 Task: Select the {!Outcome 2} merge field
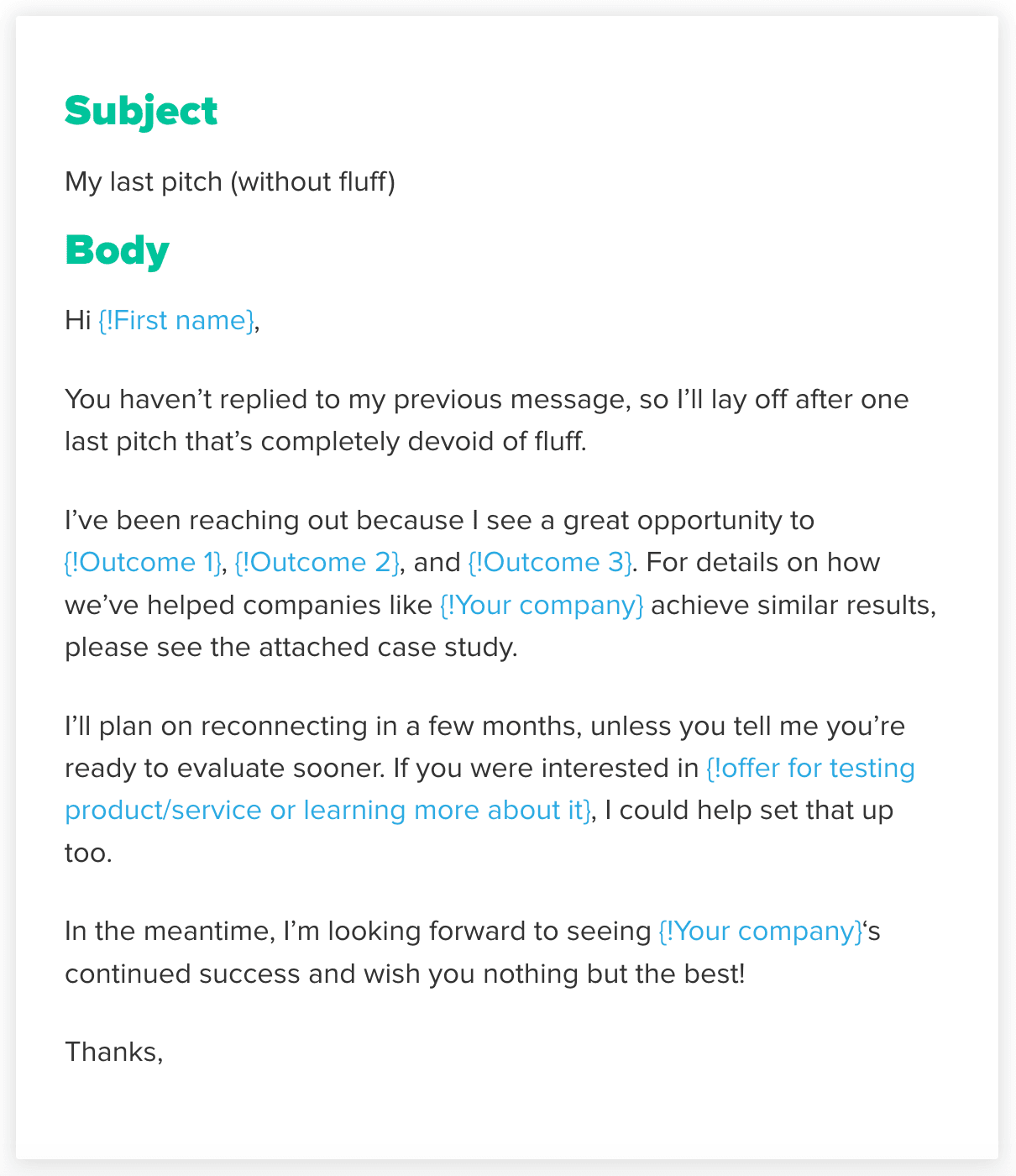[x=317, y=562]
